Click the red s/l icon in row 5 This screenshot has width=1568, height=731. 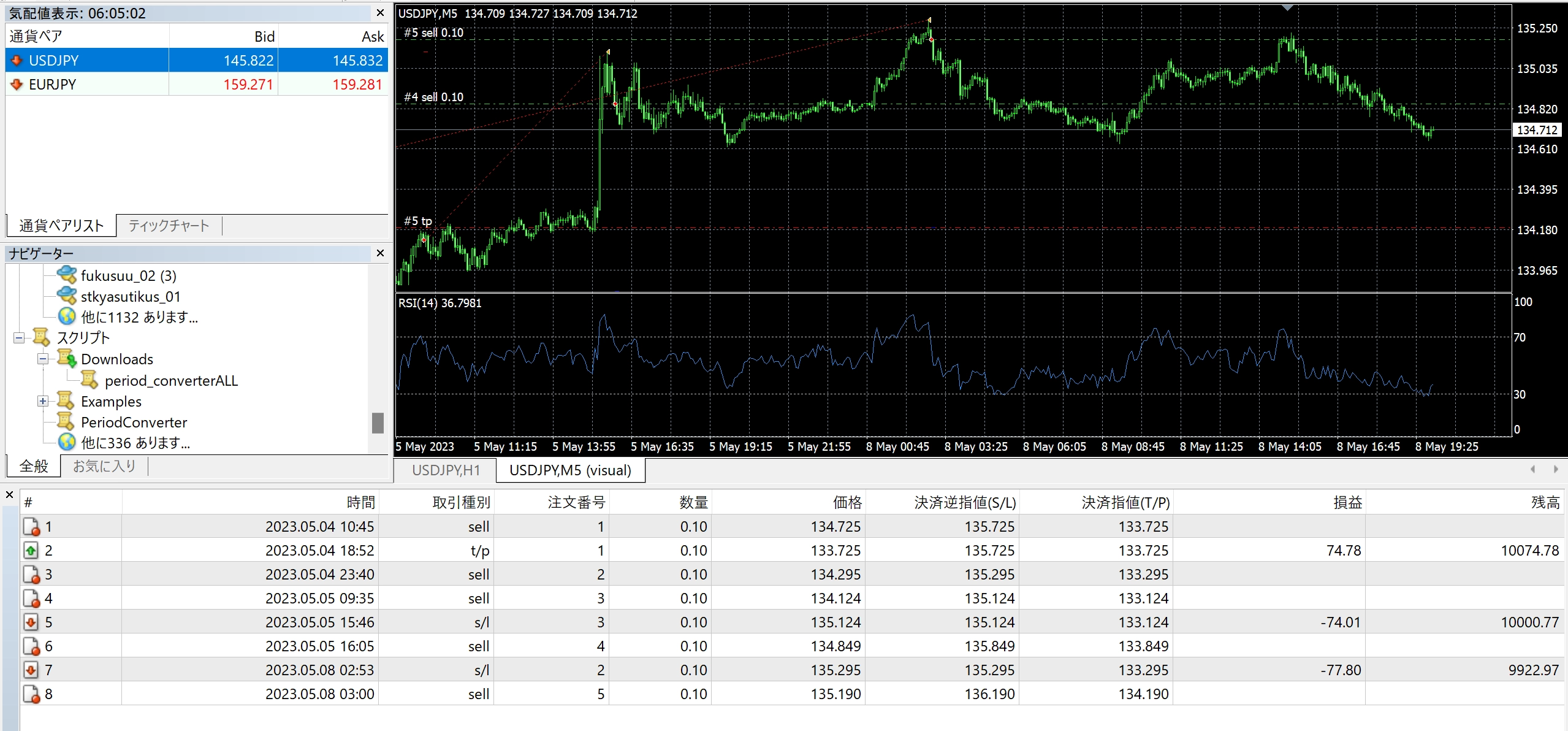tap(31, 622)
